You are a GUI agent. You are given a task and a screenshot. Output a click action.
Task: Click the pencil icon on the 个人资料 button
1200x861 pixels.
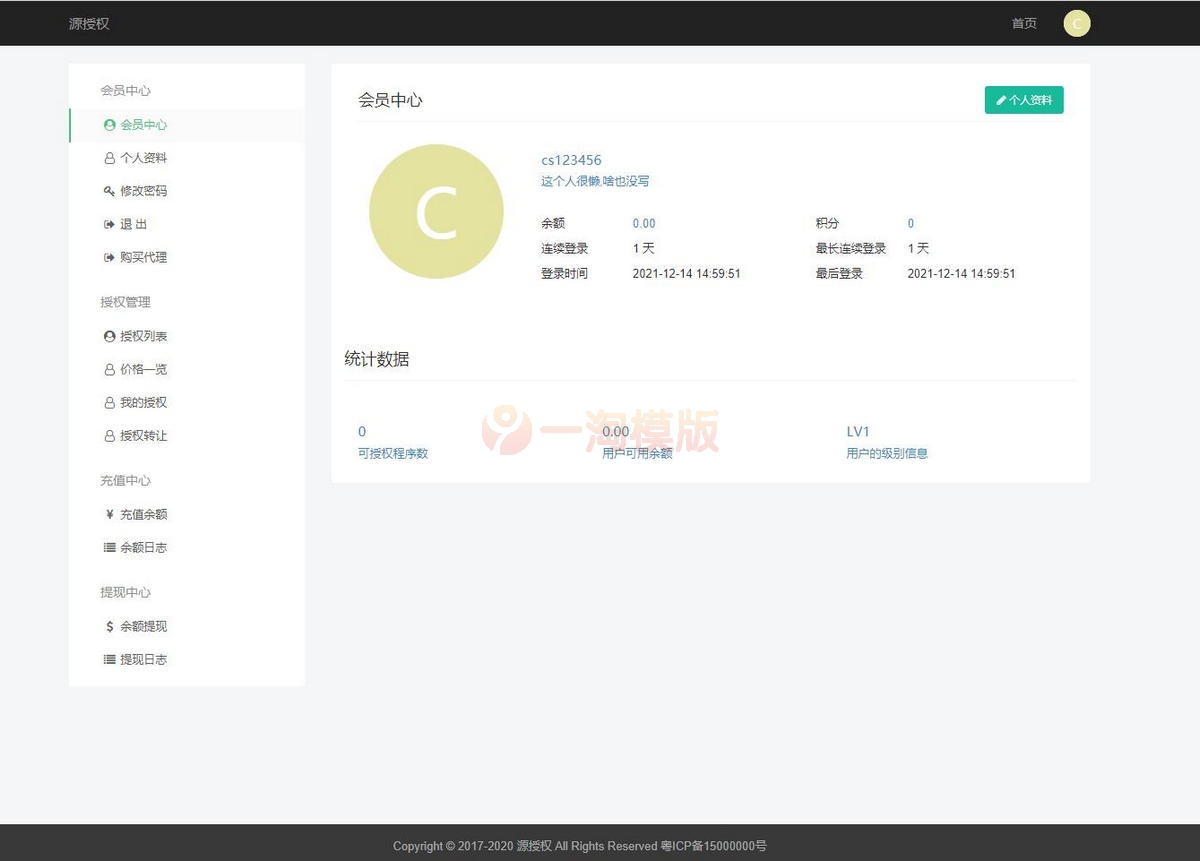coord(1001,99)
